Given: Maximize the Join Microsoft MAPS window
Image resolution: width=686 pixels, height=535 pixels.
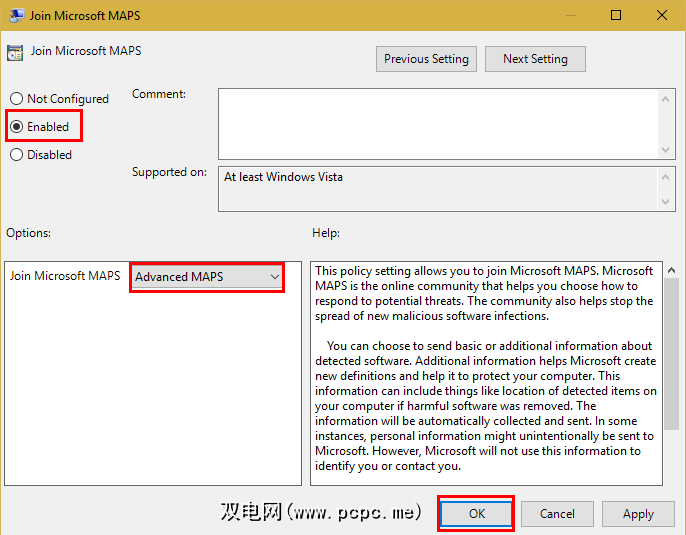Looking at the screenshot, I should click(616, 15).
